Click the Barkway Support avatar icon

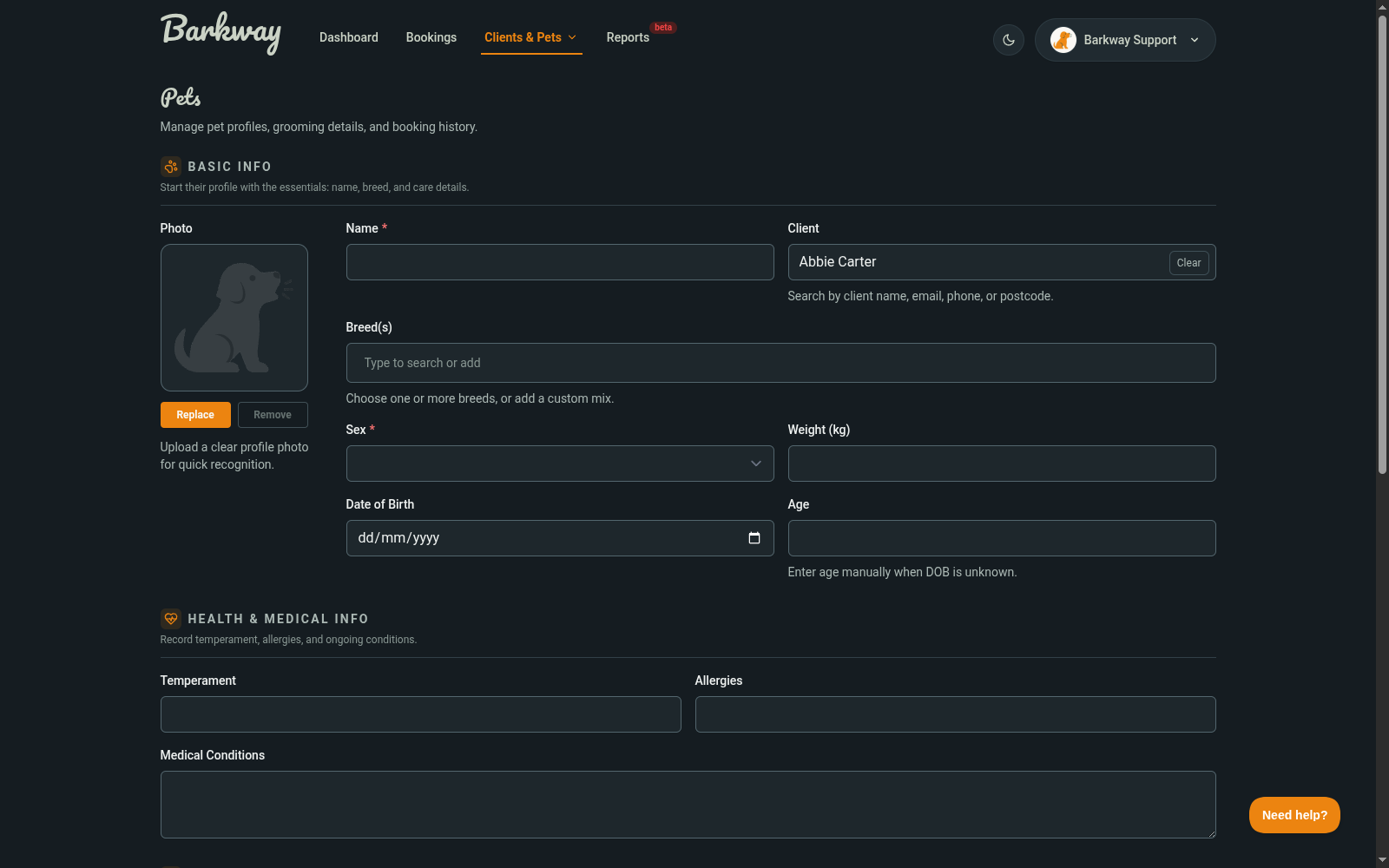1063,40
